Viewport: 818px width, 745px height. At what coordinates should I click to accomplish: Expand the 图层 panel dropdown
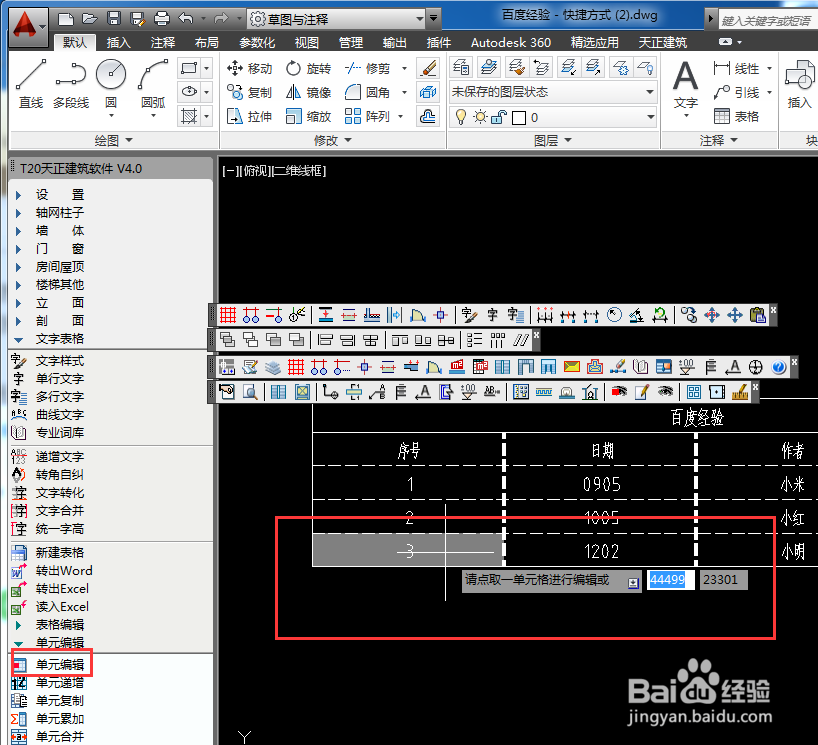pyautogui.click(x=552, y=140)
